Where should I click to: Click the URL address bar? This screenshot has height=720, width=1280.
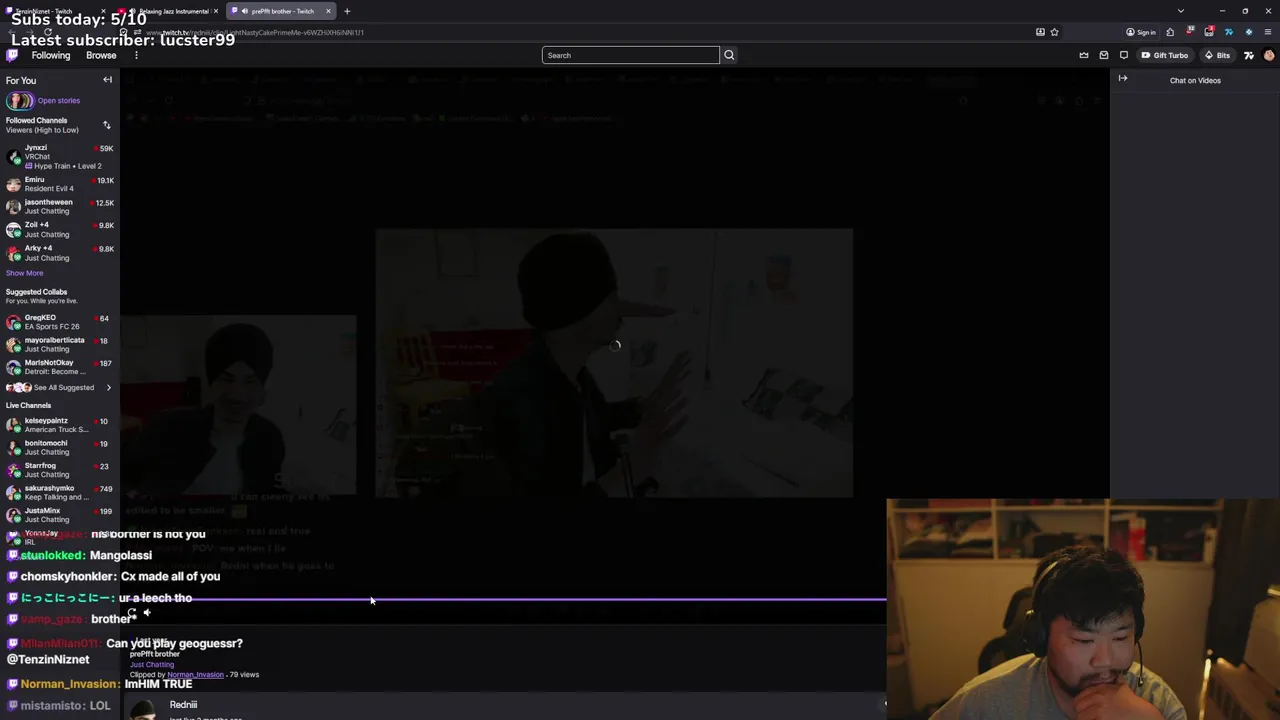pyautogui.click(x=580, y=32)
